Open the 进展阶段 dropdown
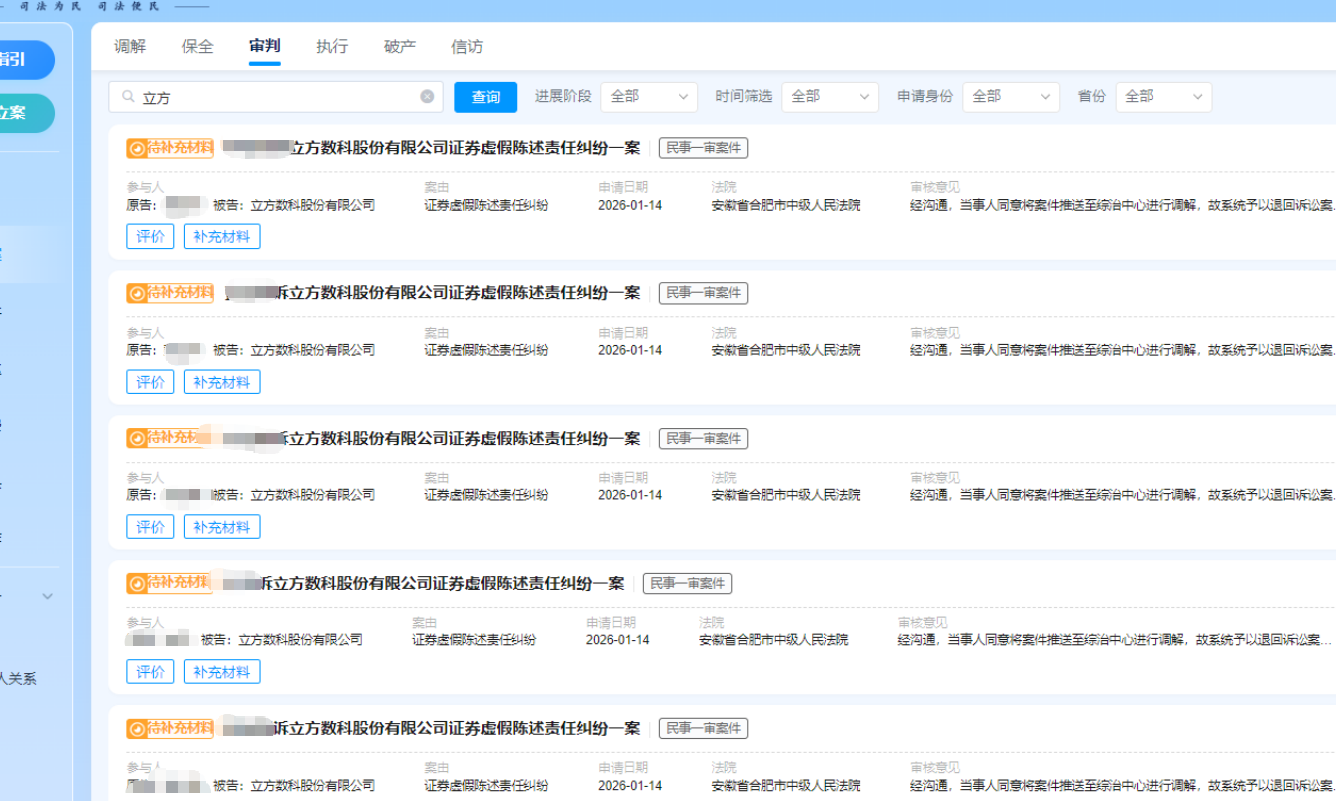 (649, 97)
